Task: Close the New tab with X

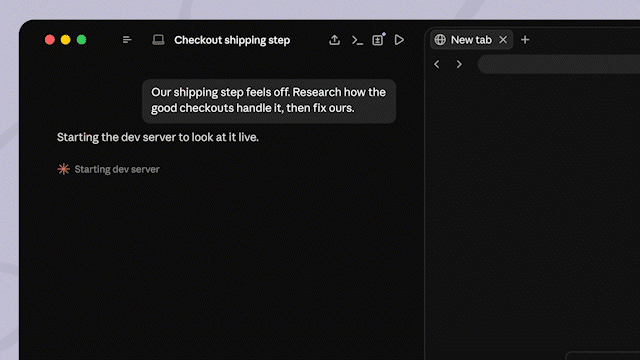Action: (x=503, y=40)
